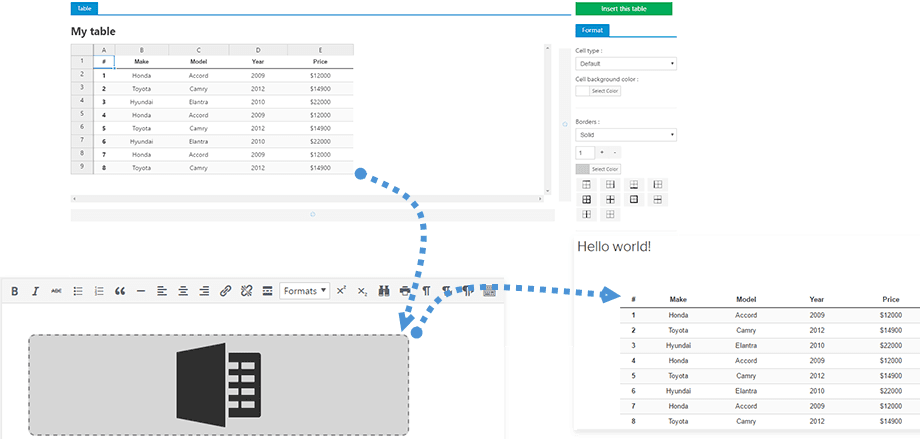Apply italic formatting in editor toolbar
This screenshot has width=920, height=439.
pyautogui.click(x=35, y=291)
